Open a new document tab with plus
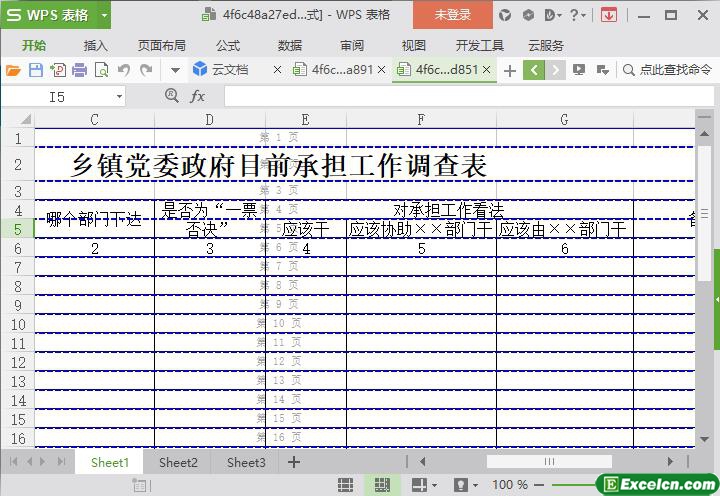 pos(510,70)
